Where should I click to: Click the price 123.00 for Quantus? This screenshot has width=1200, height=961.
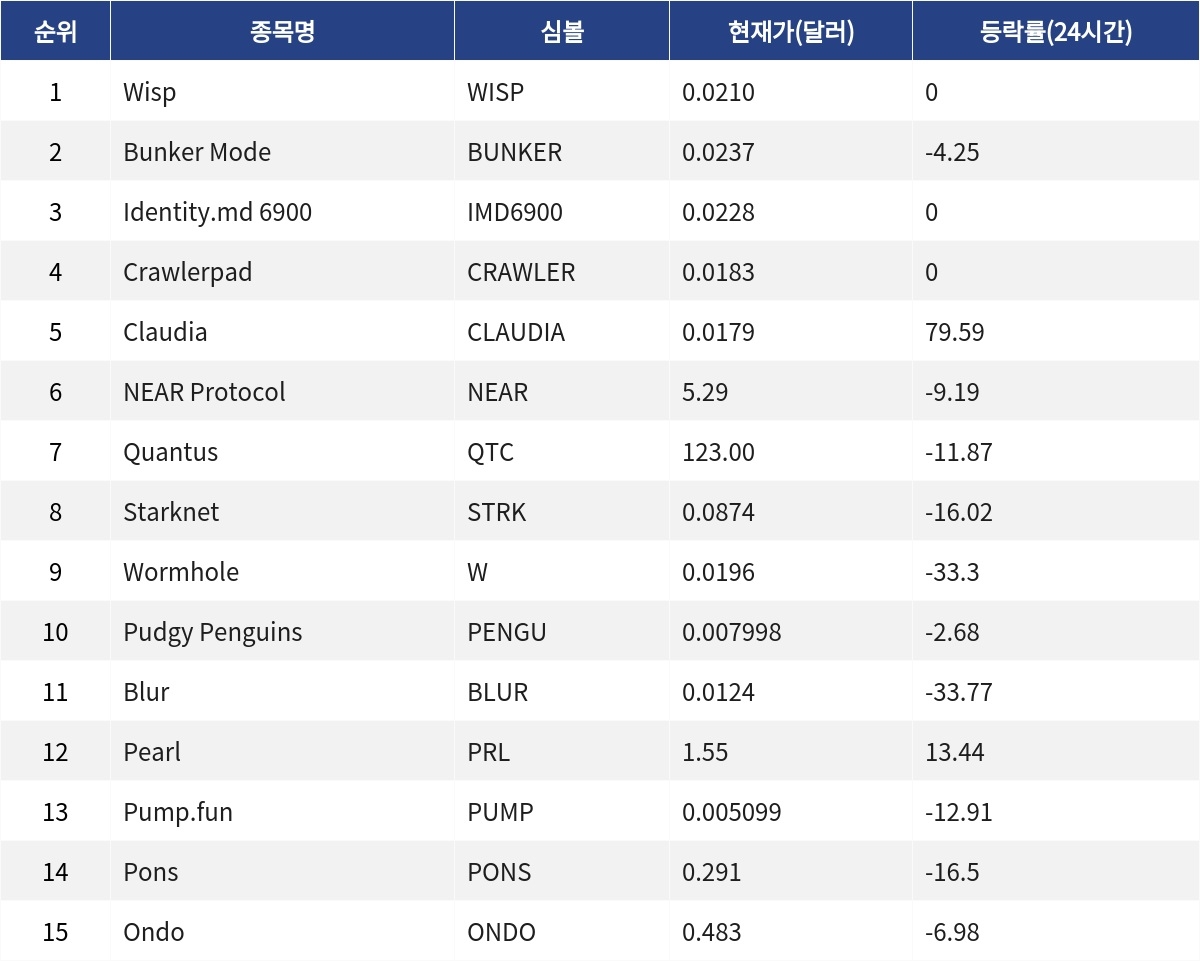click(x=718, y=452)
